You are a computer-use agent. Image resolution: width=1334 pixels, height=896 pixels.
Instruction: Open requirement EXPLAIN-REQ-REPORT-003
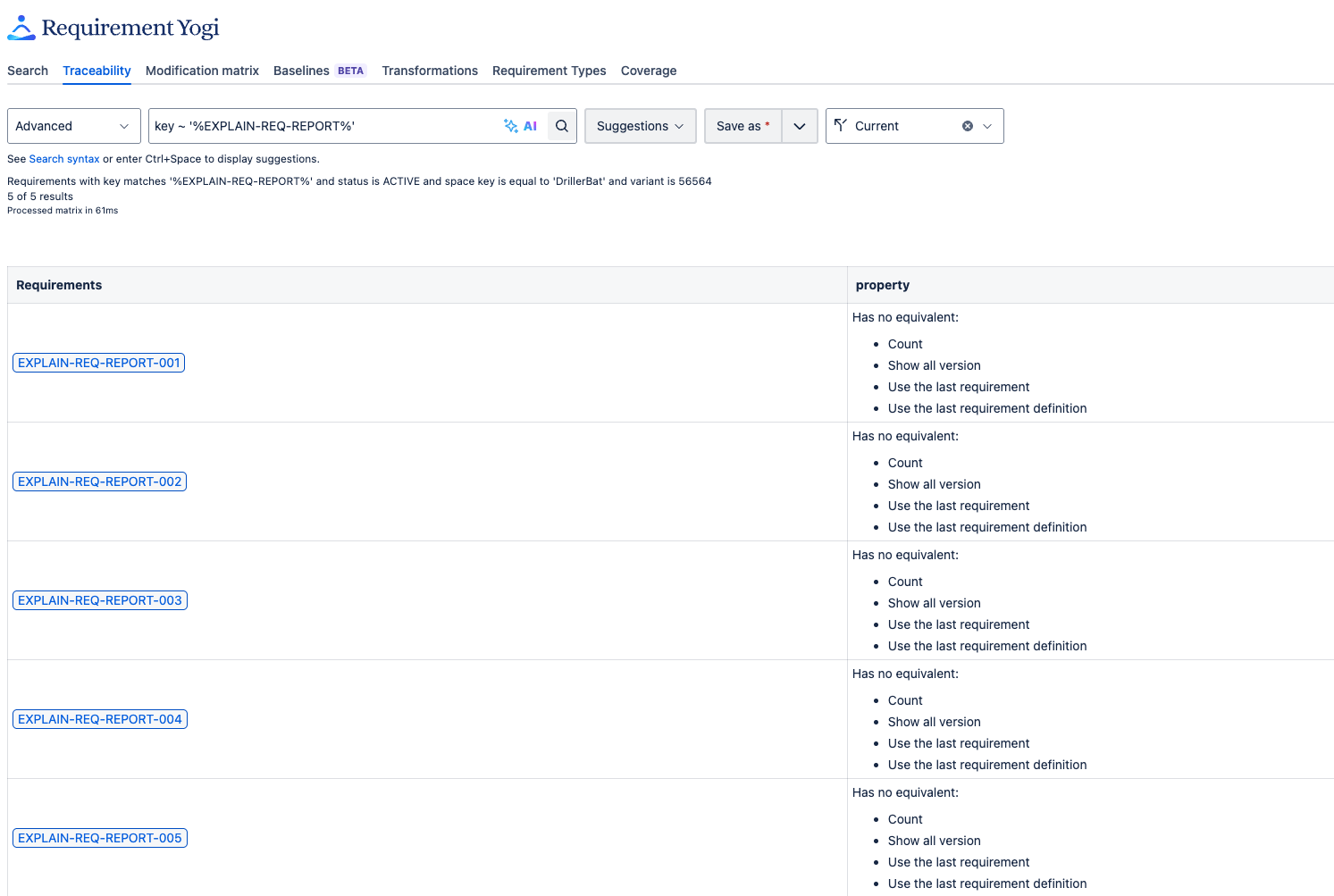(100, 600)
